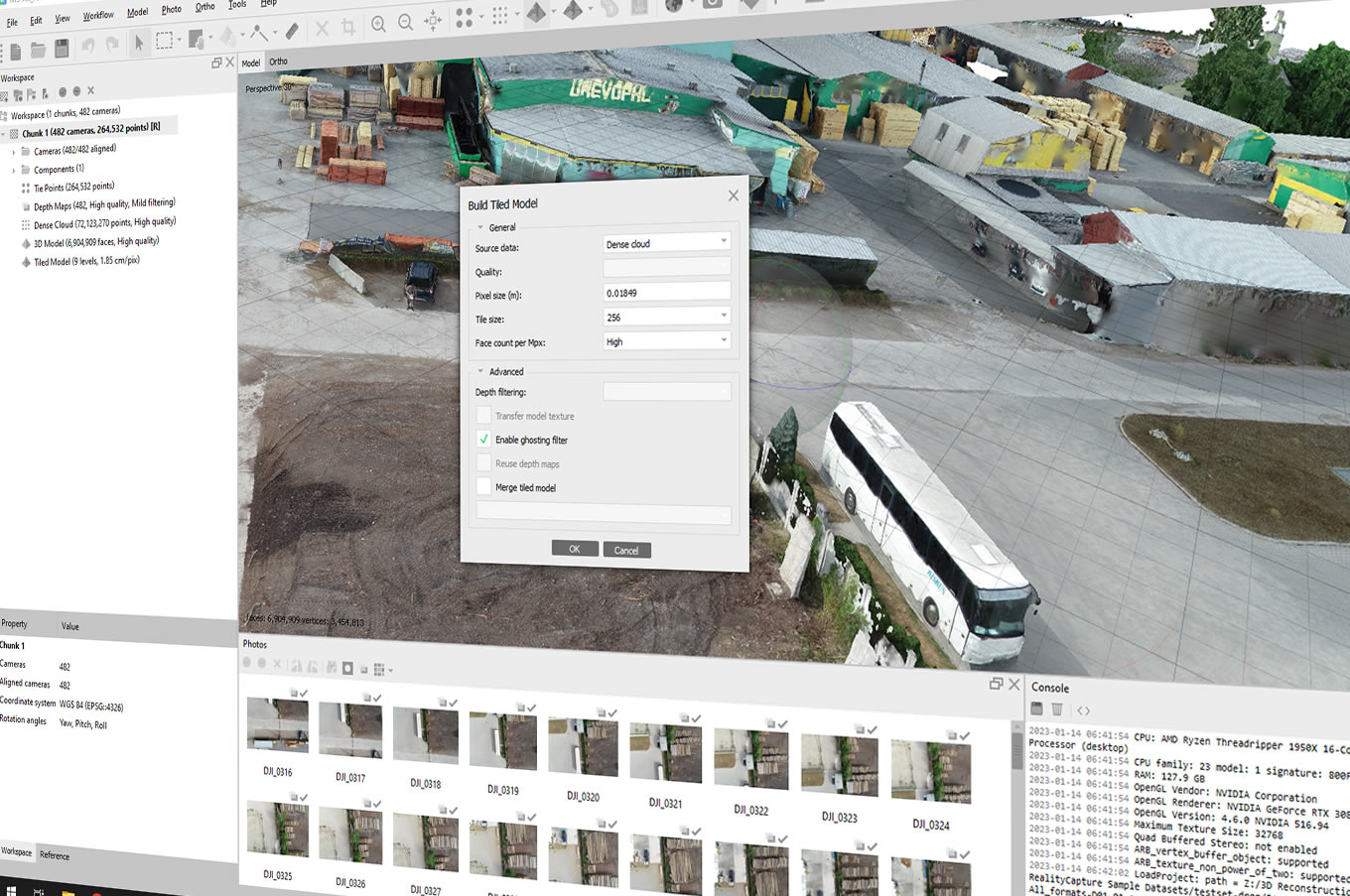The height and width of the screenshot is (896, 1350).
Task: Undo the last action
Action: pyautogui.click(x=88, y=45)
